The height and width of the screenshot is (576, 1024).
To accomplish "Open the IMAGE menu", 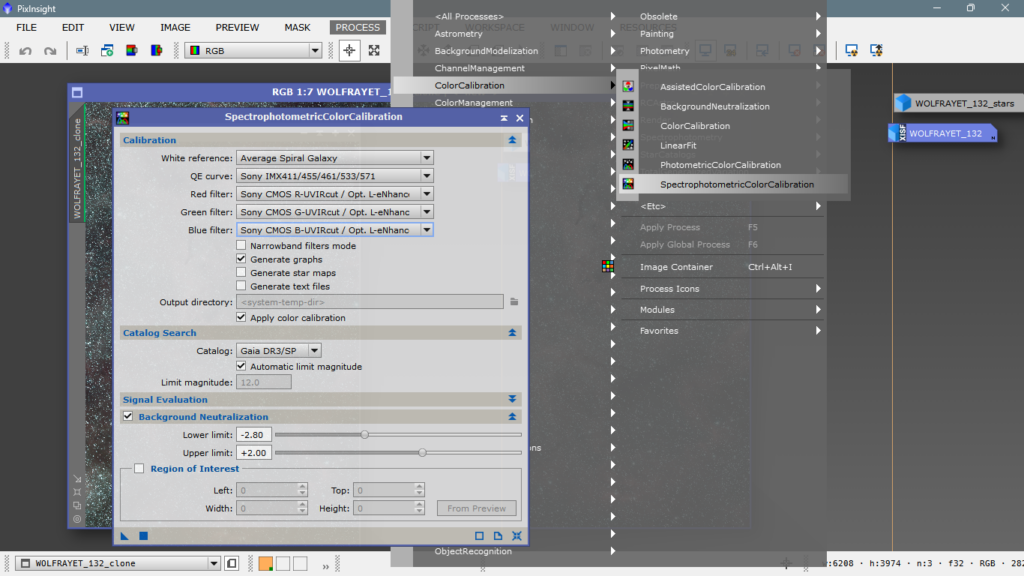I will pos(175,27).
